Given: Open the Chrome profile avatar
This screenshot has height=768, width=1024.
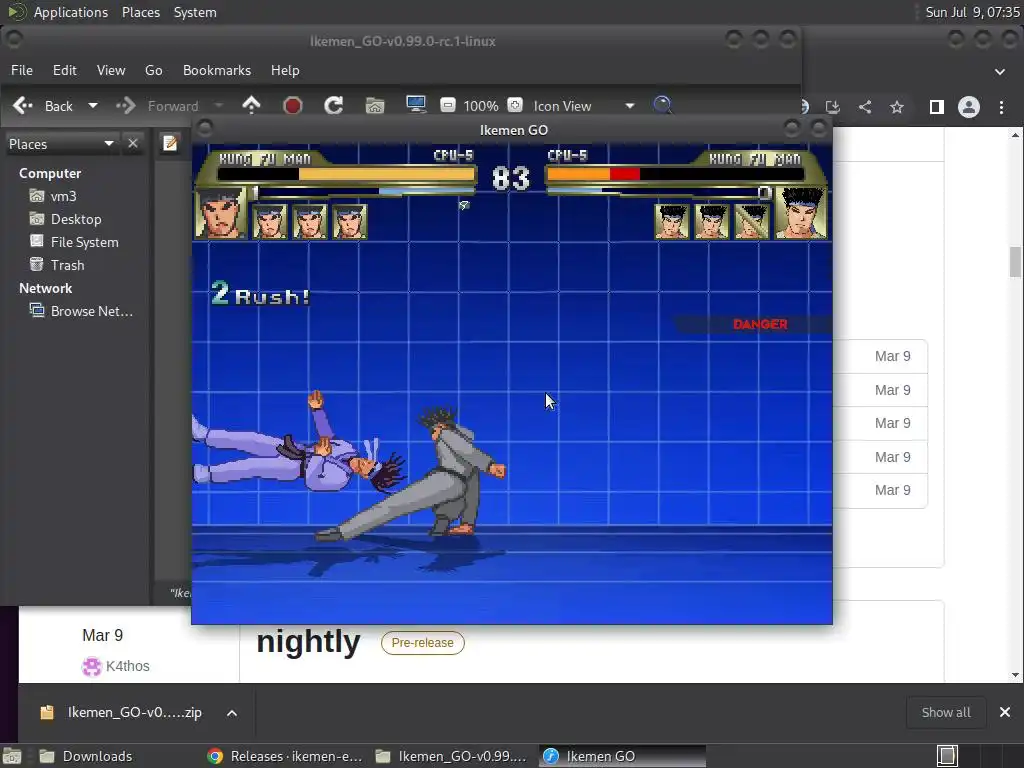Looking at the screenshot, I should click(968, 106).
